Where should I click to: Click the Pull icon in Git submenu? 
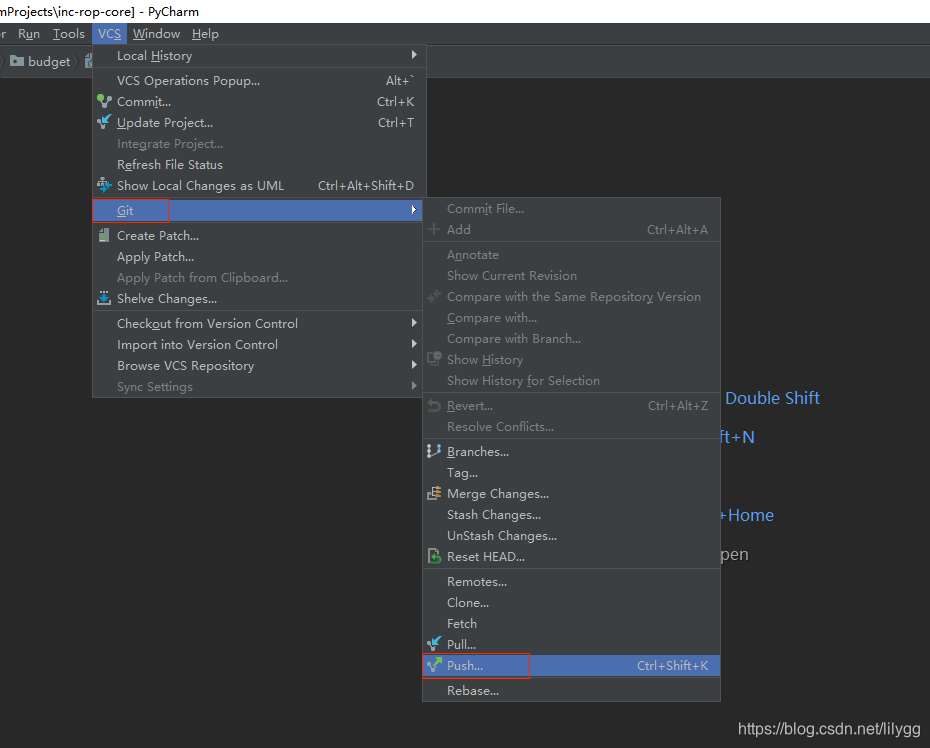tap(434, 644)
